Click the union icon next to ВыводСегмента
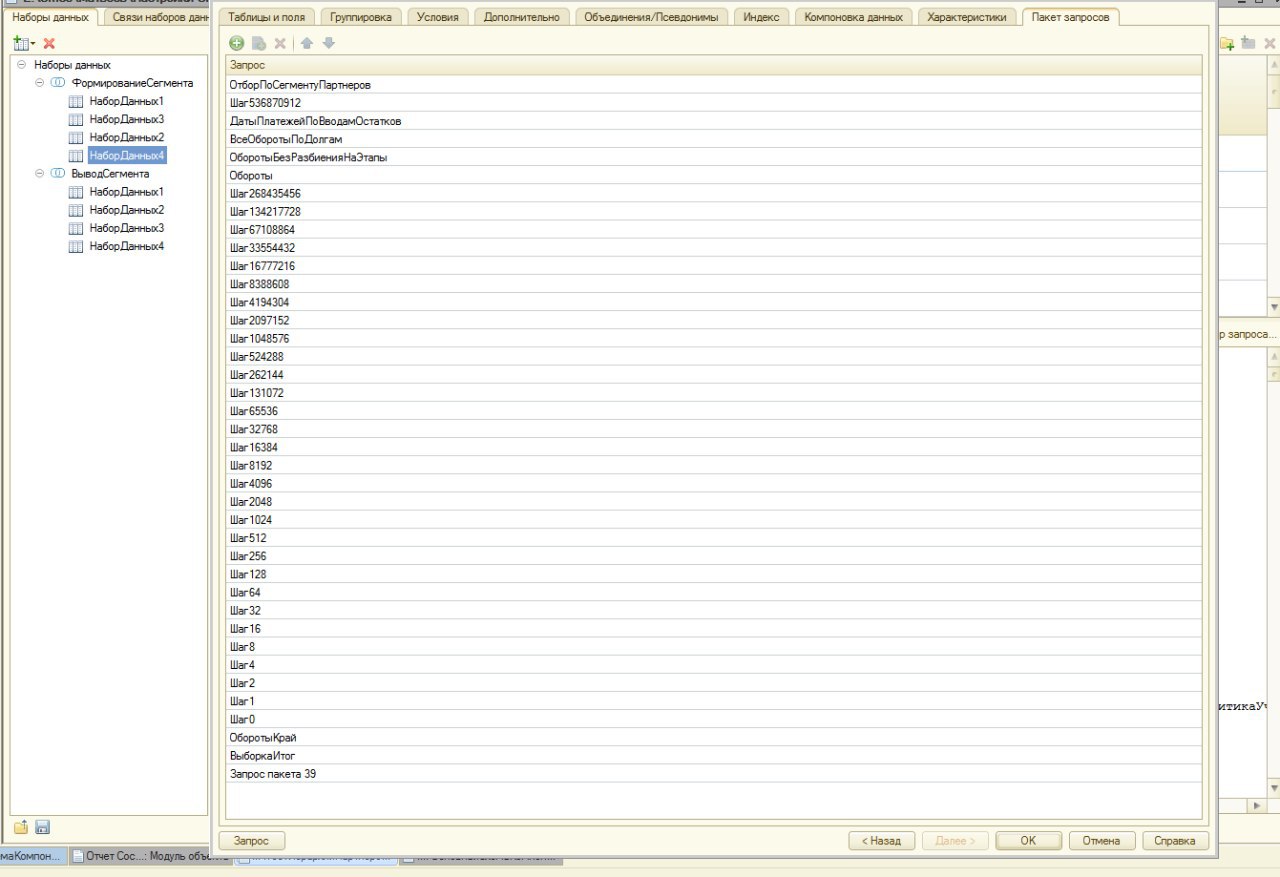The image size is (1280, 877). click(x=58, y=173)
